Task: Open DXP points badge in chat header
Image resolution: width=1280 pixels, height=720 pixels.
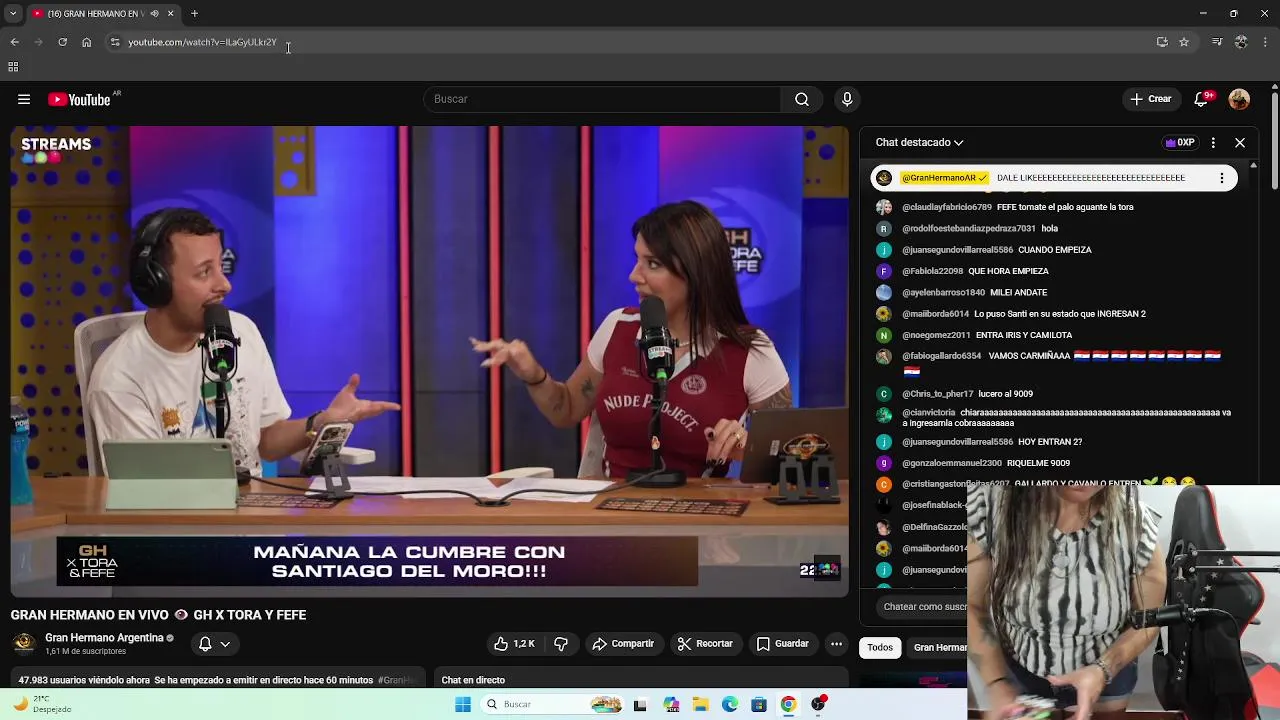Action: (1180, 142)
